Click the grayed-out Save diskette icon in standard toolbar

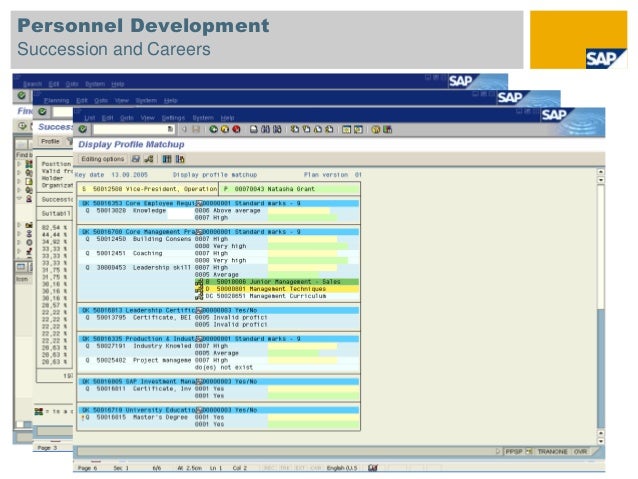[x=196, y=129]
